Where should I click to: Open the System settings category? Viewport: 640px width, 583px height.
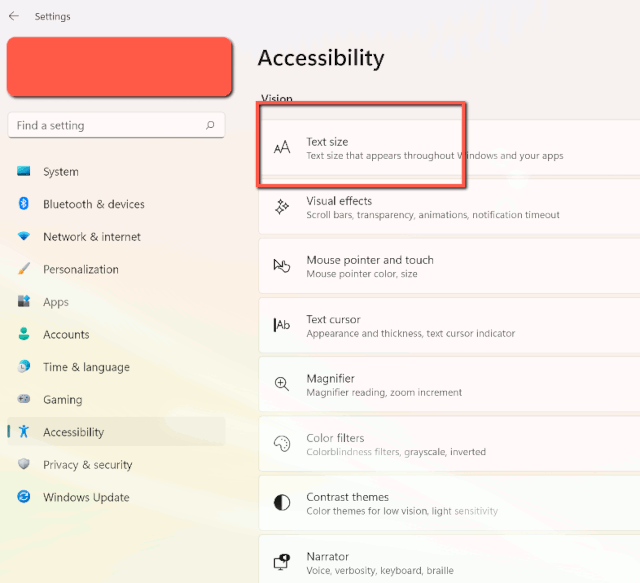[x=61, y=172]
